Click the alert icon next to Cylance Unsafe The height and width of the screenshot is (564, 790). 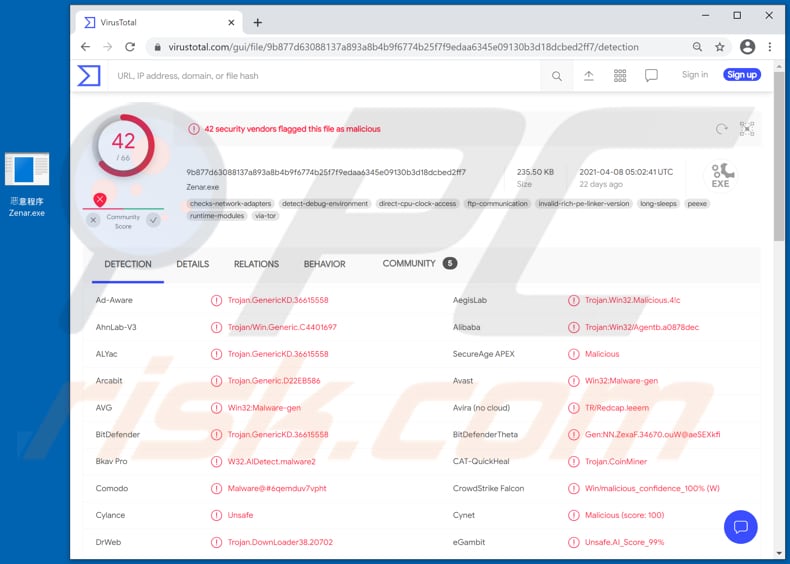coord(216,516)
